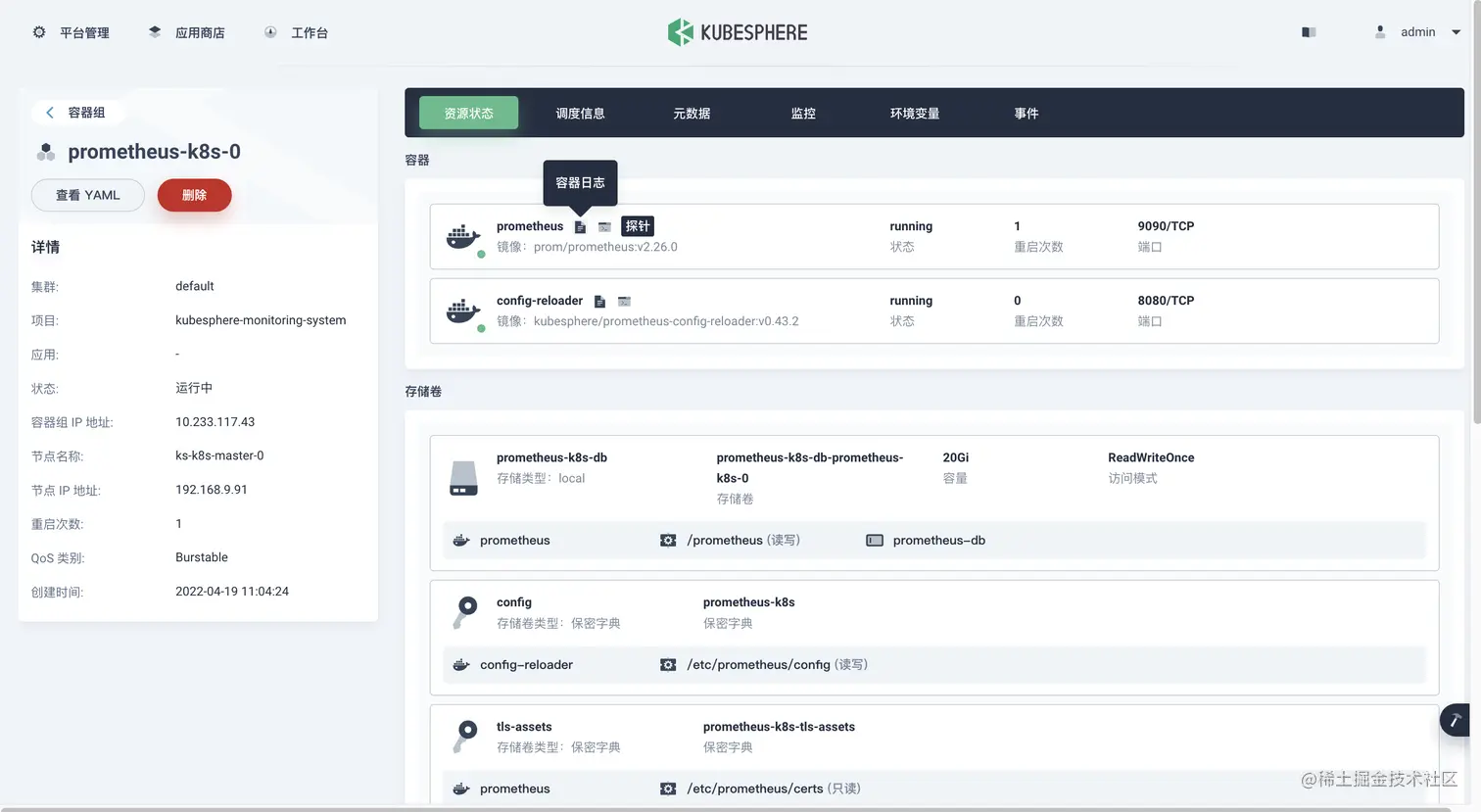Switch to the 监控 tab
This screenshot has width=1481, height=812.
(803, 114)
